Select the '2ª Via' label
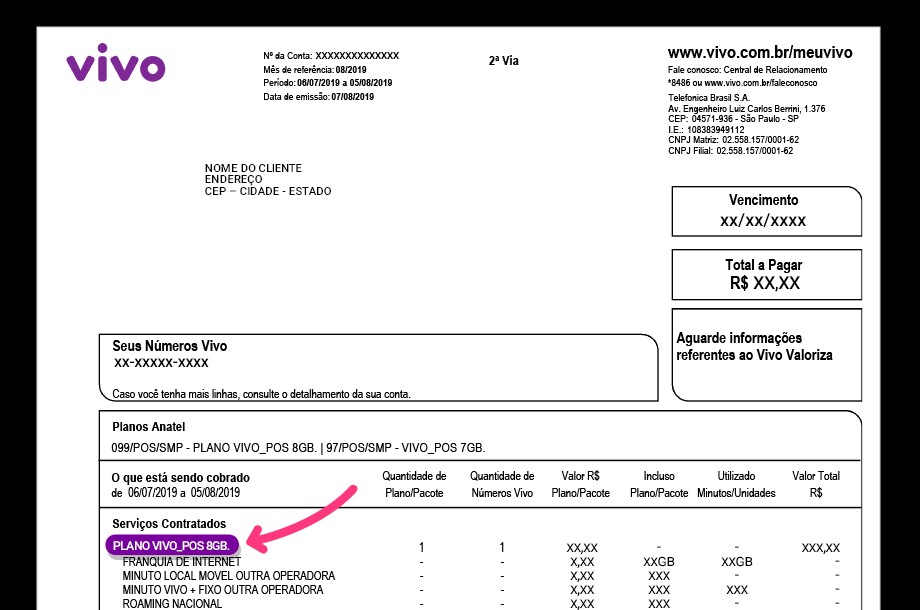This screenshot has width=920, height=610. [x=503, y=60]
